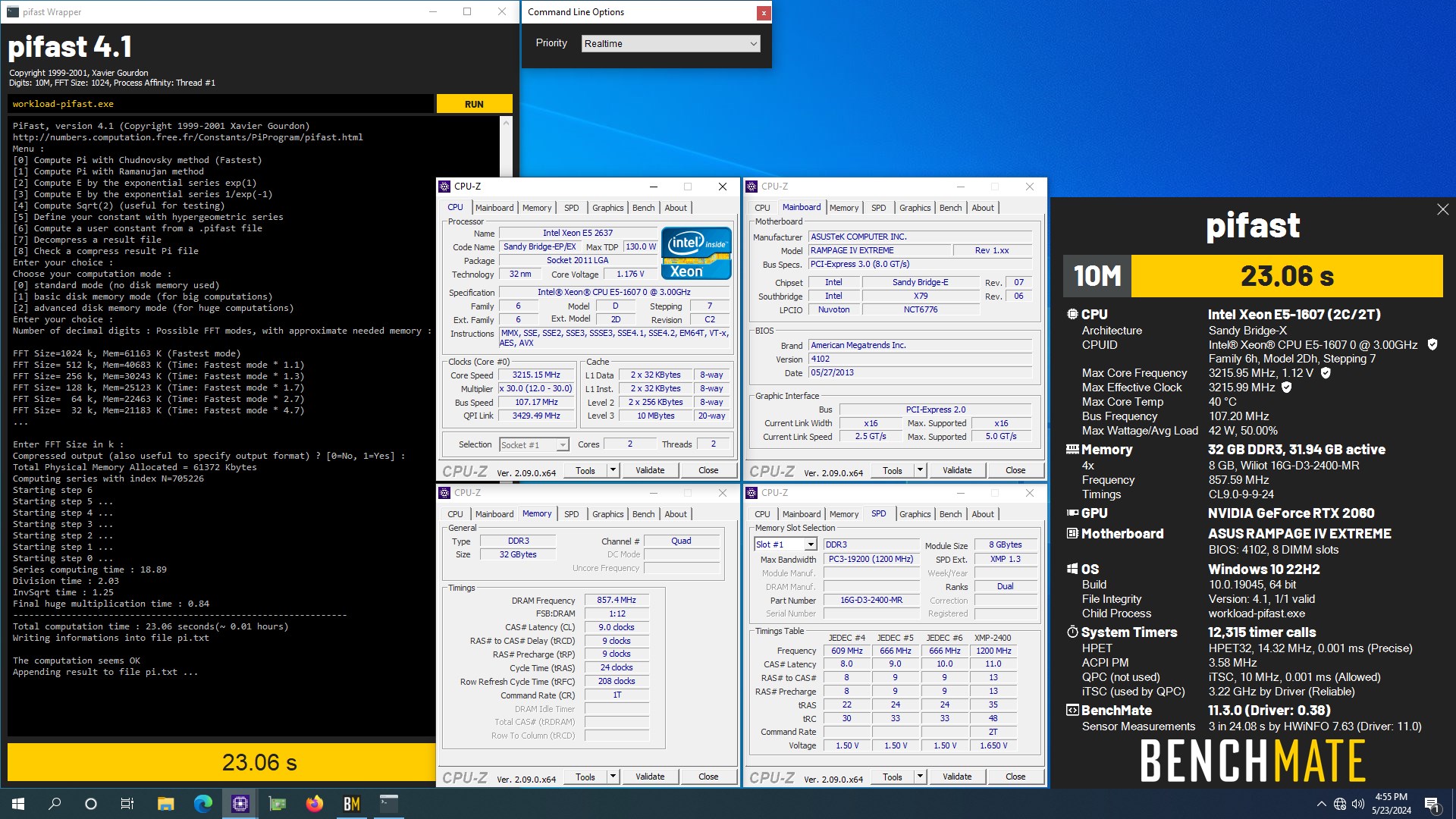Click the taskbar clock showing 4:55 PM
1456x819 pixels.
pos(1391,804)
